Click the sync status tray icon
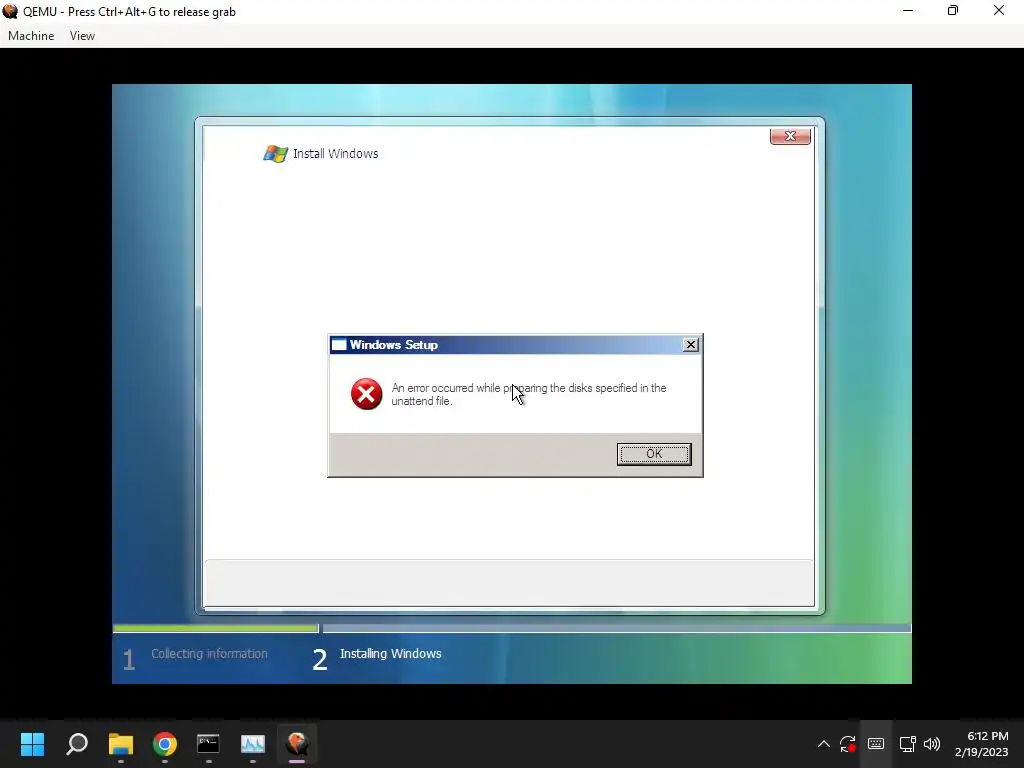The height and width of the screenshot is (768, 1024). pos(848,744)
